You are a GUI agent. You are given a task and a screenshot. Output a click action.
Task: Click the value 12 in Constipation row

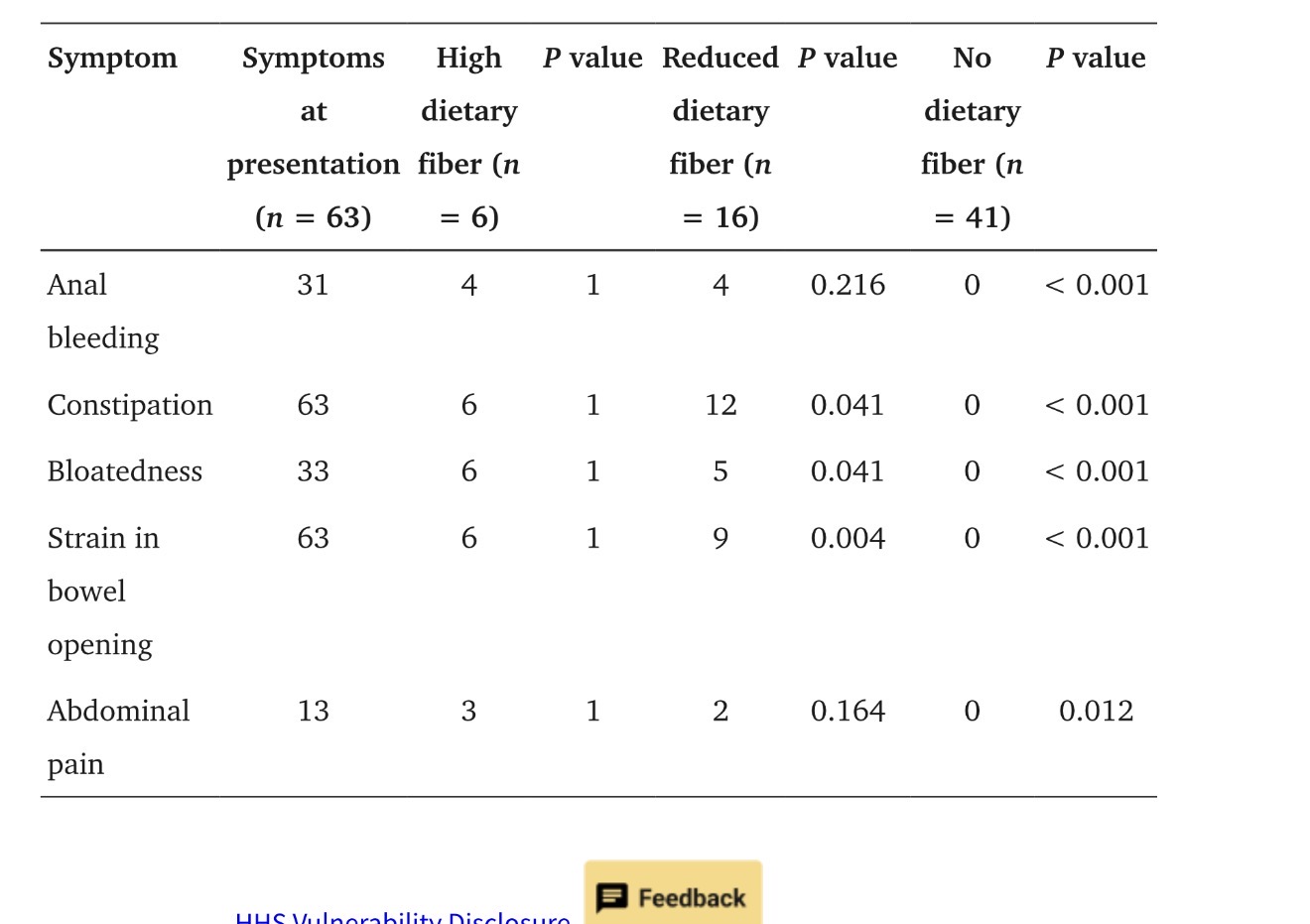pyautogui.click(x=720, y=405)
